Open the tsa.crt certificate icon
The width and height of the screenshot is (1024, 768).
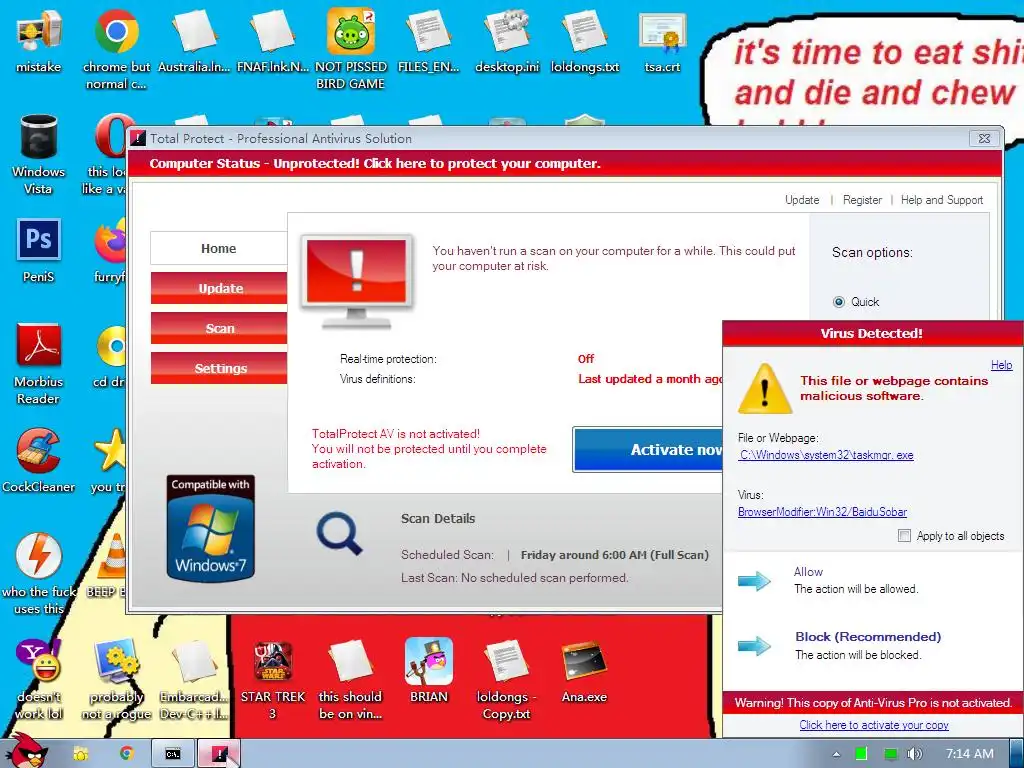pos(662,40)
